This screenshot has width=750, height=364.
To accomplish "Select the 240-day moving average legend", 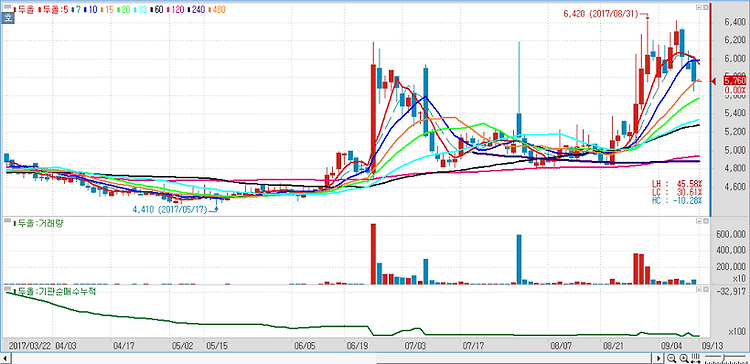I will [x=195, y=9].
